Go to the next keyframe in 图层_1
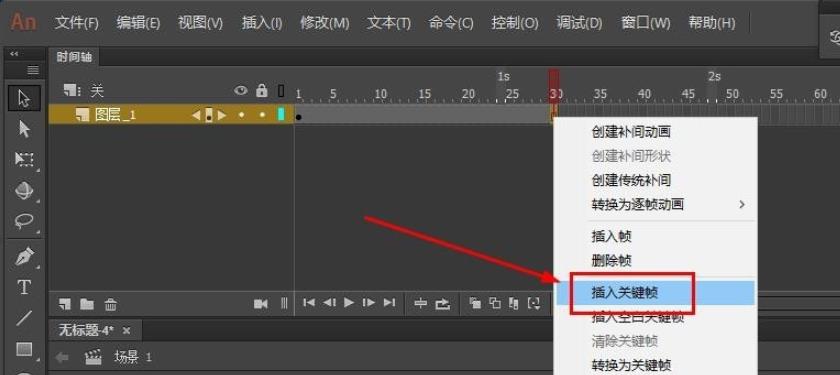 [x=221, y=114]
